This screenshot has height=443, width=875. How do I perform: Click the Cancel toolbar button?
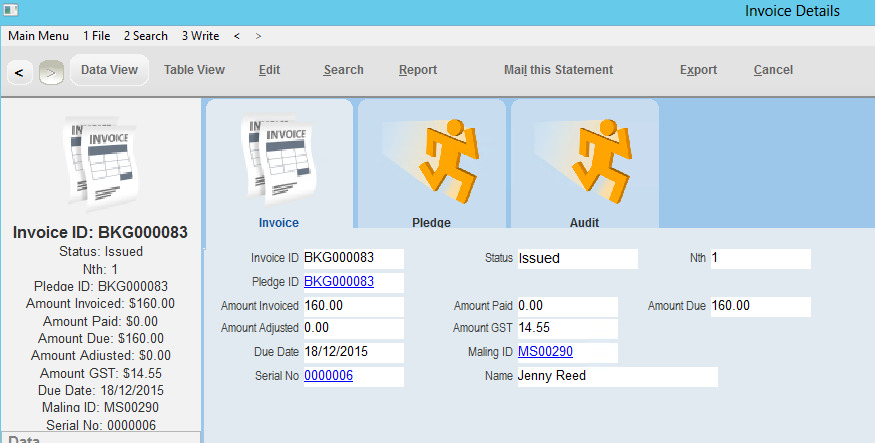tap(773, 70)
